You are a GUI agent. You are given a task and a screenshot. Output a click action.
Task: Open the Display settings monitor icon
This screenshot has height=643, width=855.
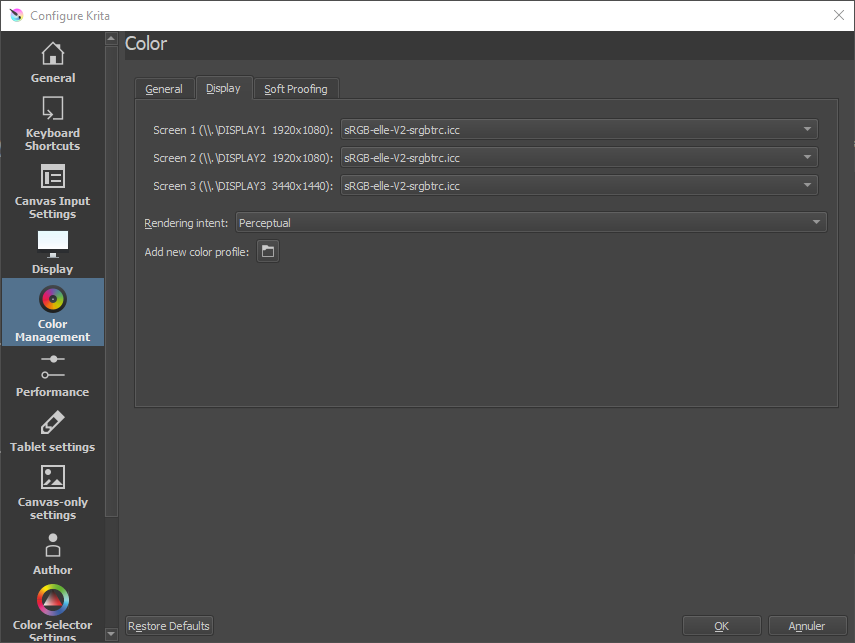pos(52,243)
